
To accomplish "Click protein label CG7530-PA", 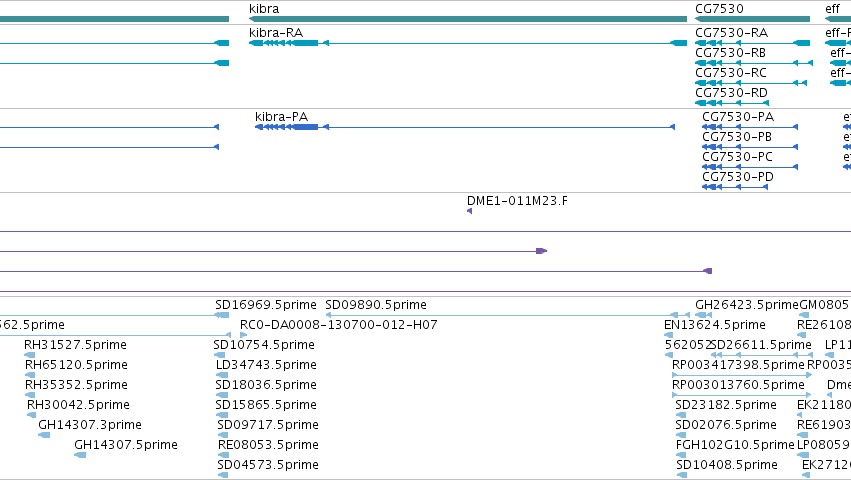I will [x=738, y=117].
